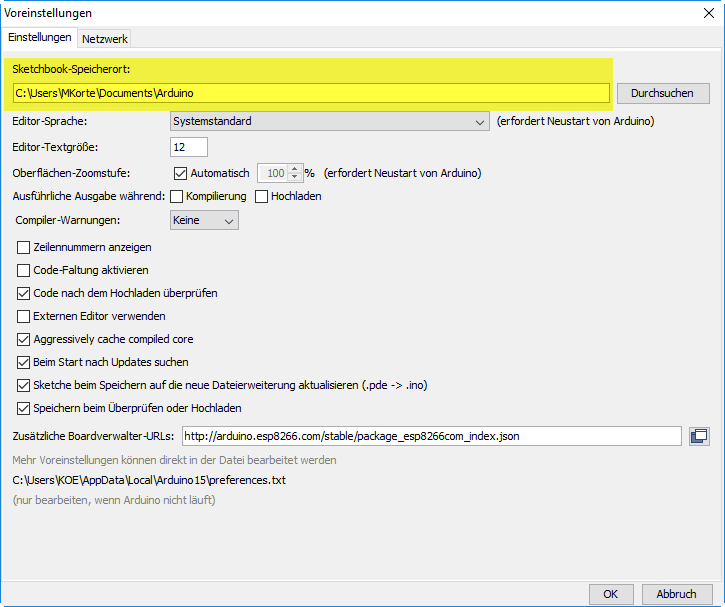The height and width of the screenshot is (607, 725).
Task: Uncheck the Automatisch zoom checkbox
Action: 181,173
